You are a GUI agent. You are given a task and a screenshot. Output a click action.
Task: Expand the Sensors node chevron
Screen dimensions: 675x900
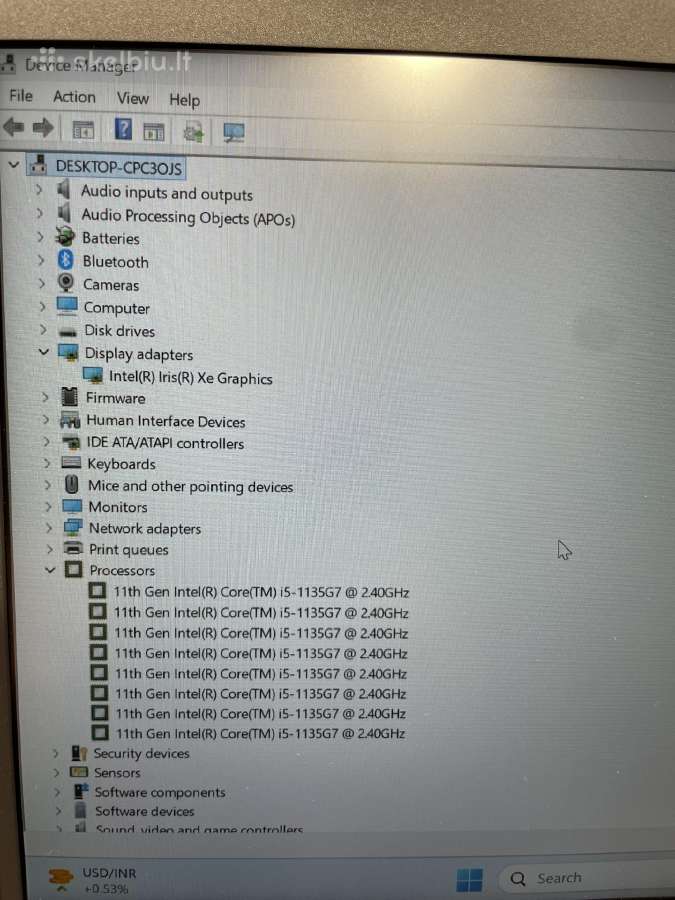tap(56, 773)
